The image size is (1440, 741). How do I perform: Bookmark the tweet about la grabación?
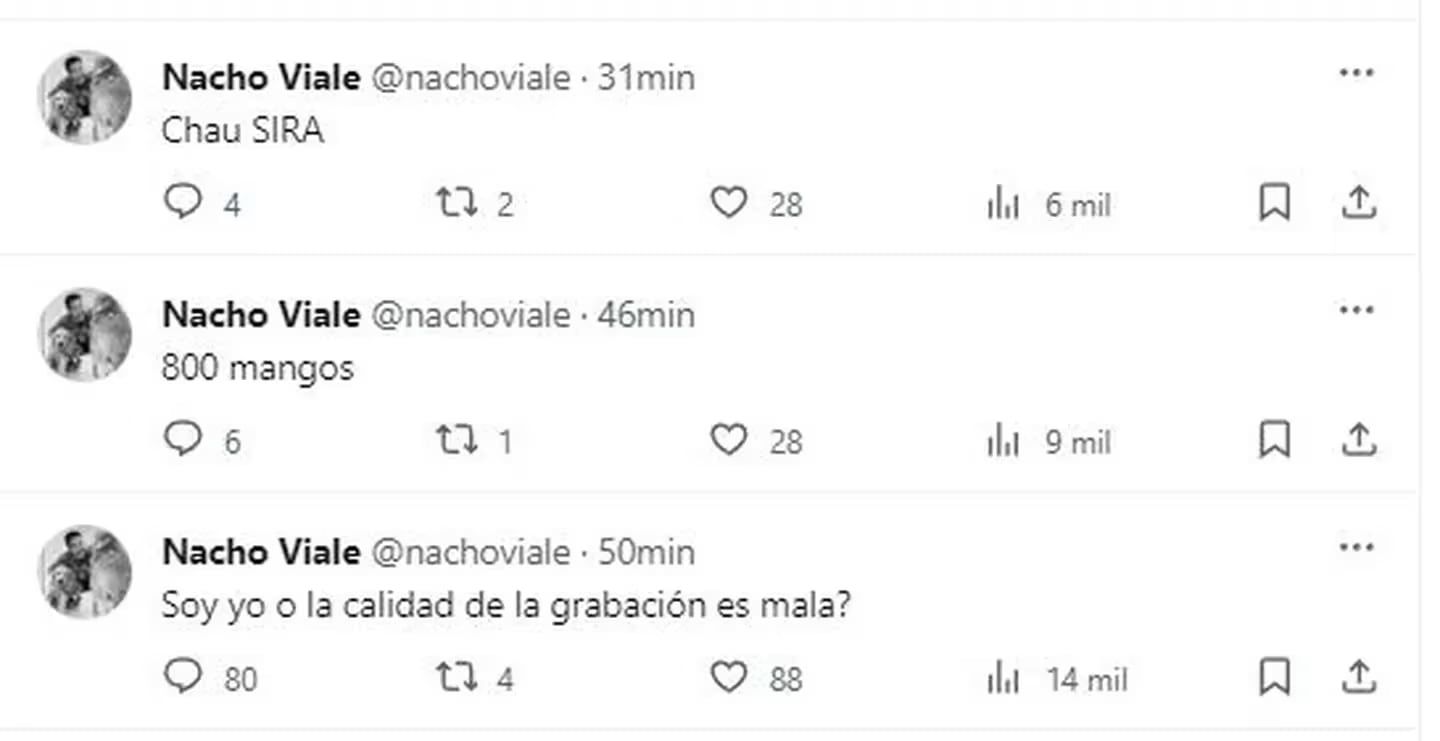point(1275,677)
